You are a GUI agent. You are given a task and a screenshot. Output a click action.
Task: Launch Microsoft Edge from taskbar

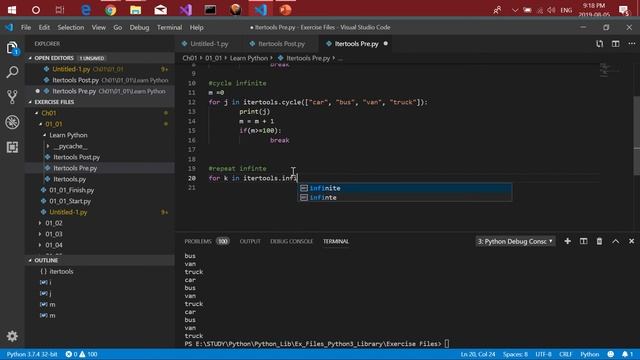pyautogui.click(x=86, y=9)
